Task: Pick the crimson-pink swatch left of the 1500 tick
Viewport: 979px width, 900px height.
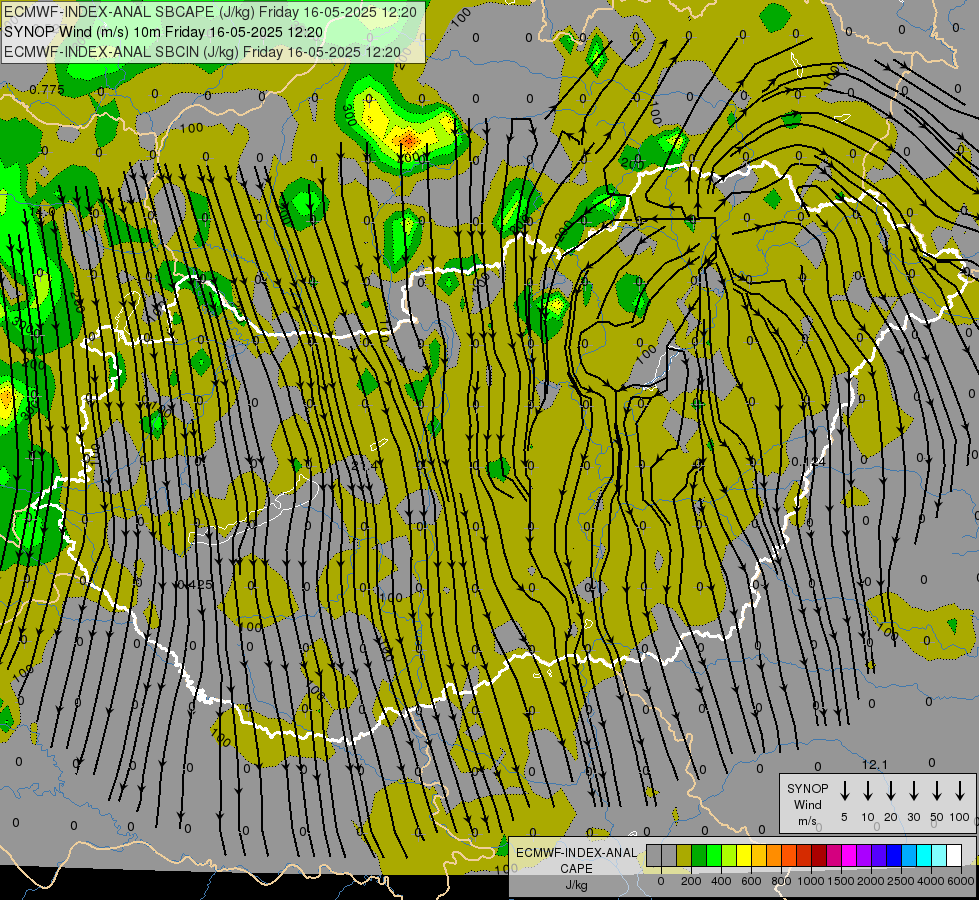Action: point(834,856)
